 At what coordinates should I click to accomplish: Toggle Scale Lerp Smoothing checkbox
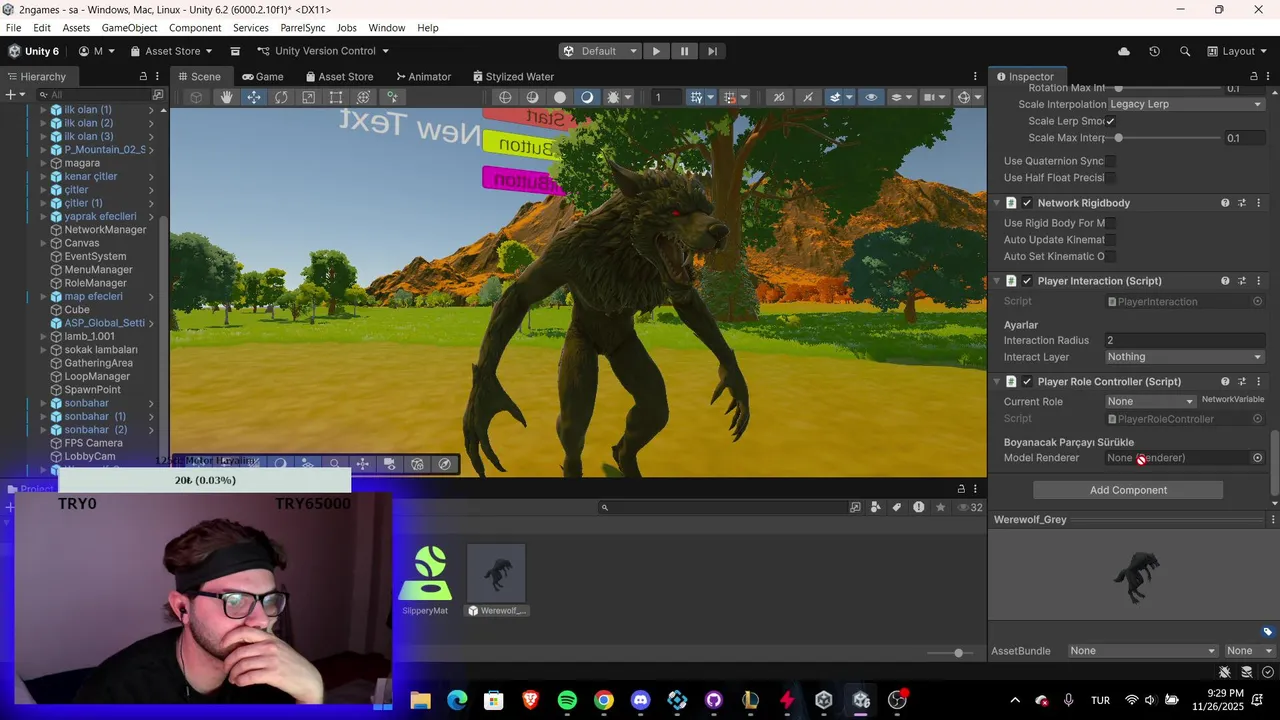pyautogui.click(x=1110, y=121)
